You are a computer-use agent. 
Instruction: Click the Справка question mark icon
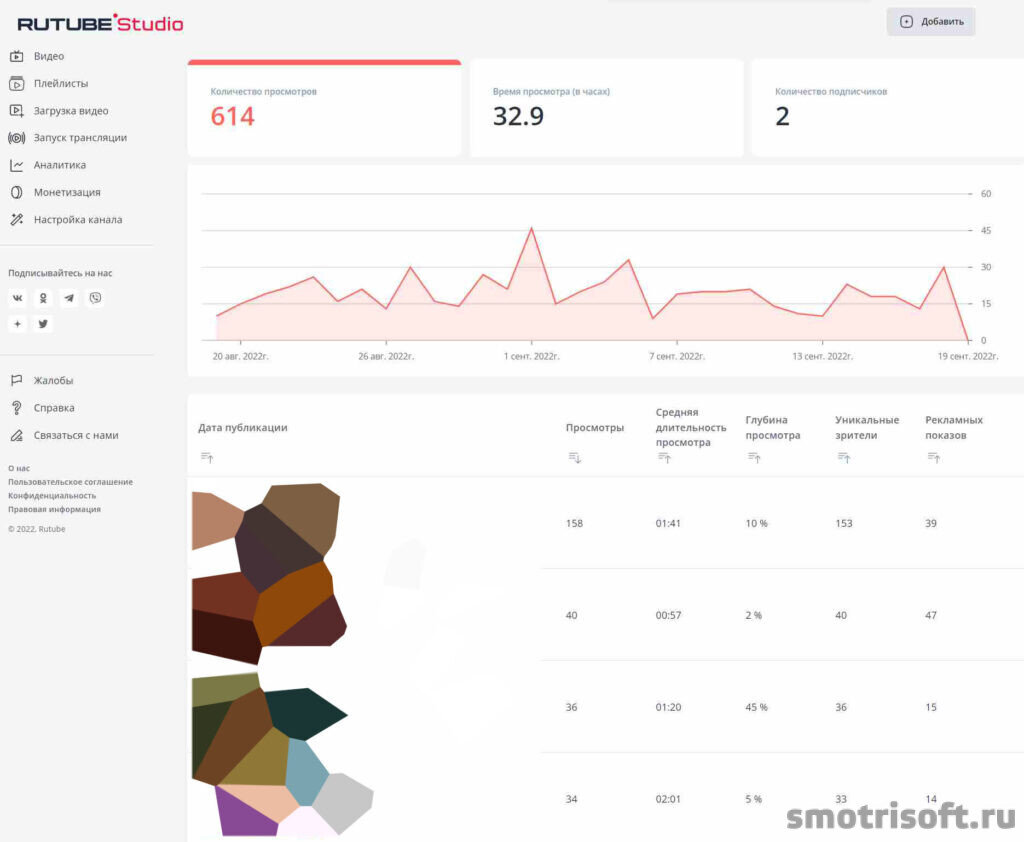[17, 408]
